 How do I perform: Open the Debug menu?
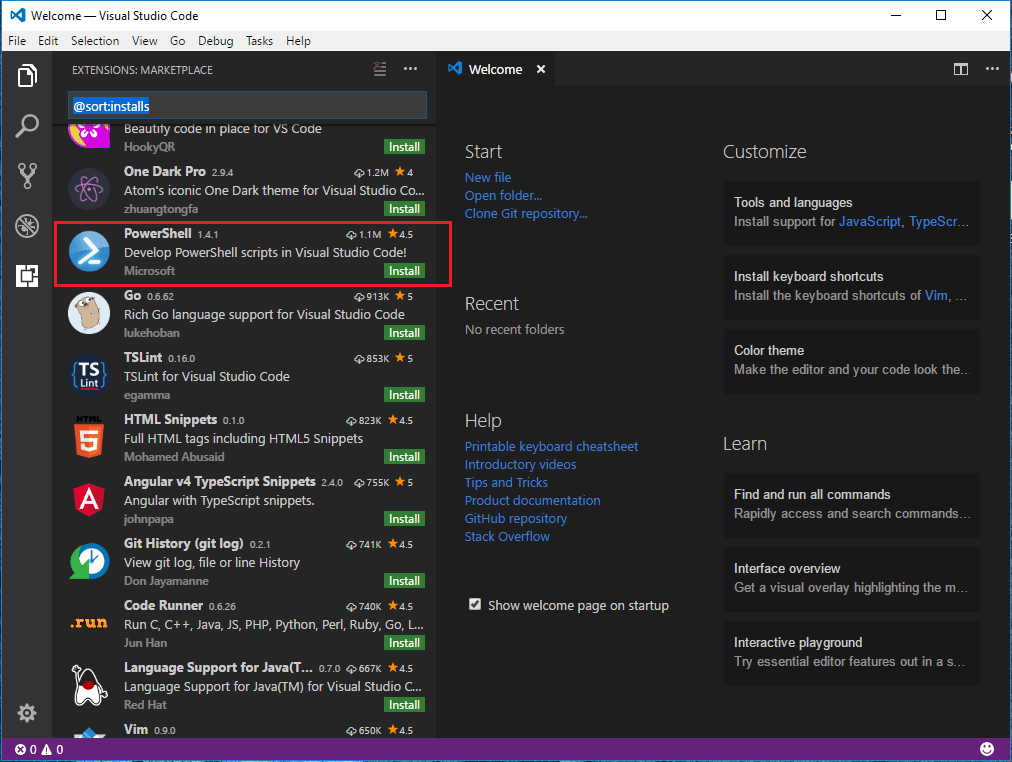pyautogui.click(x=215, y=41)
